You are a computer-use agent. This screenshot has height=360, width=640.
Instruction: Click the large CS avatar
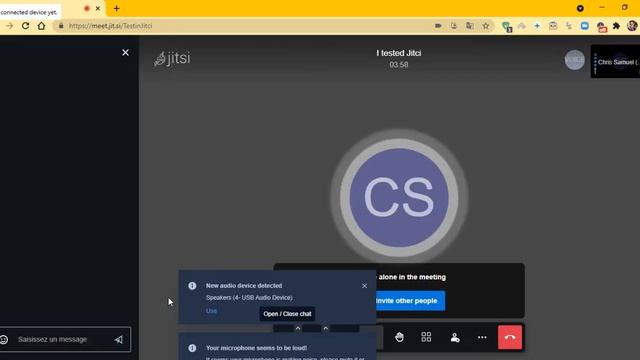(399, 198)
